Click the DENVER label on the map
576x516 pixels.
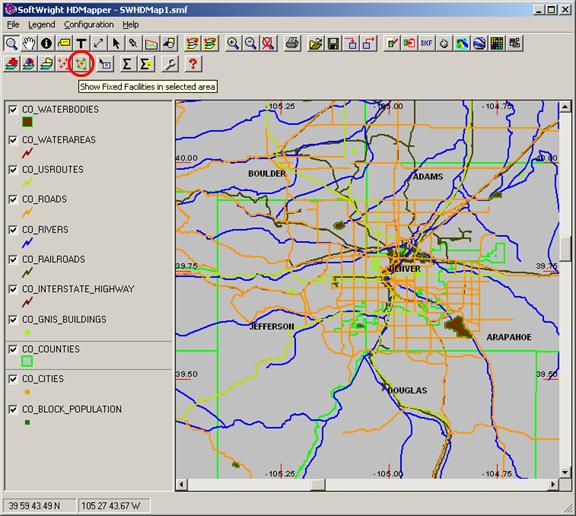coord(404,269)
